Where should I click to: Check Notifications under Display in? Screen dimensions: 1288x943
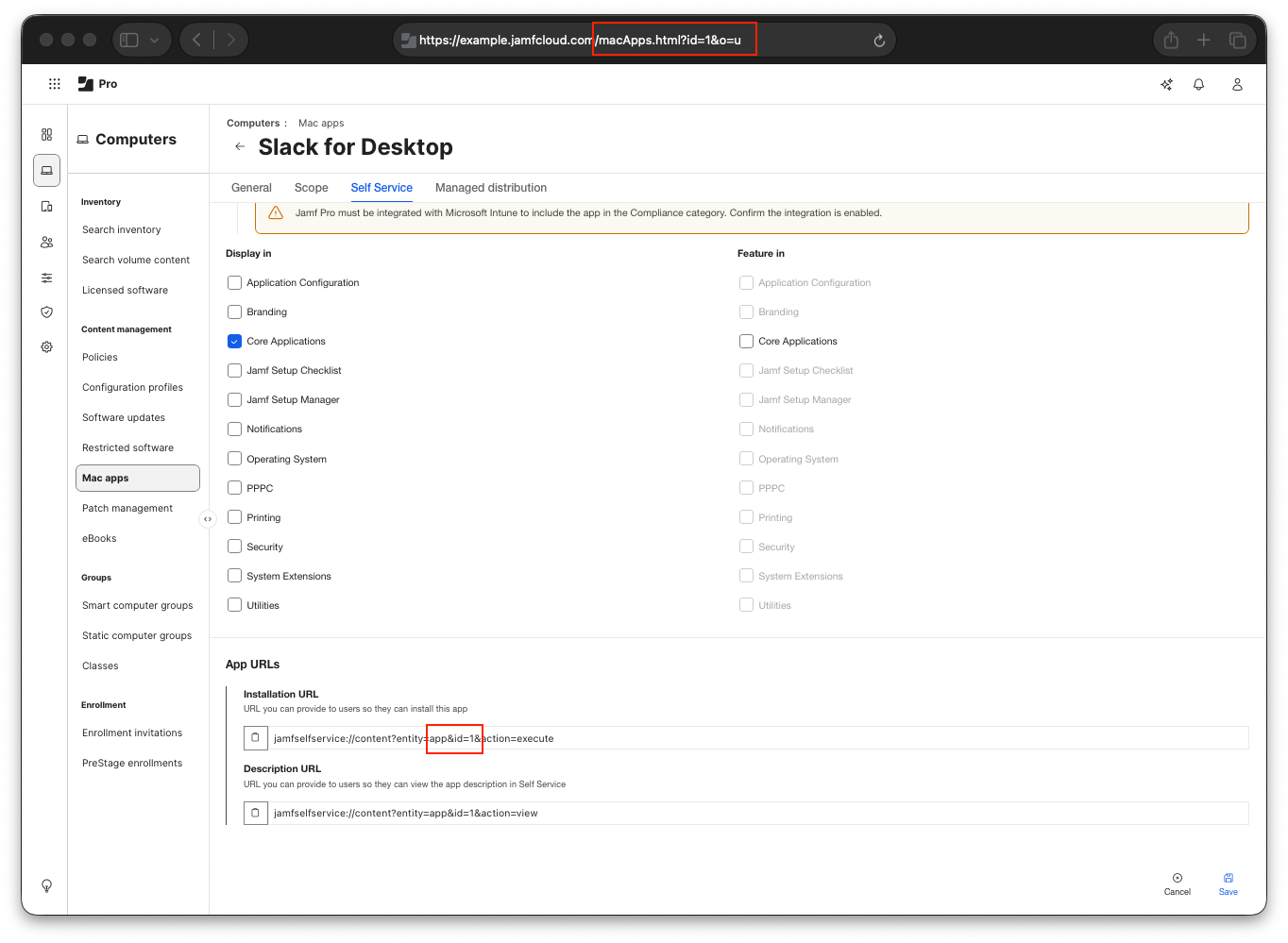[x=234, y=429]
